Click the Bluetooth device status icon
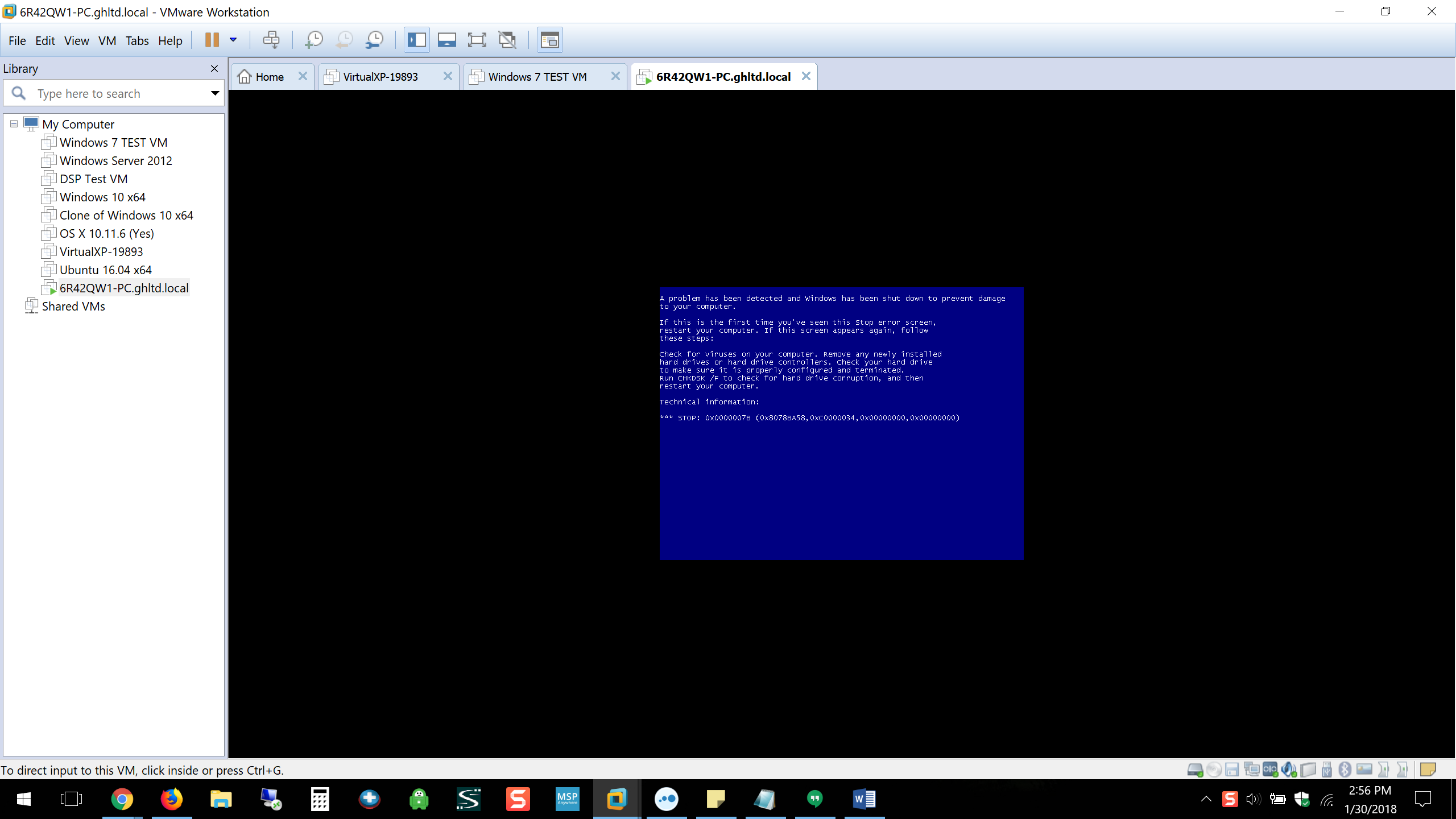The width and height of the screenshot is (1456, 819). click(1345, 770)
